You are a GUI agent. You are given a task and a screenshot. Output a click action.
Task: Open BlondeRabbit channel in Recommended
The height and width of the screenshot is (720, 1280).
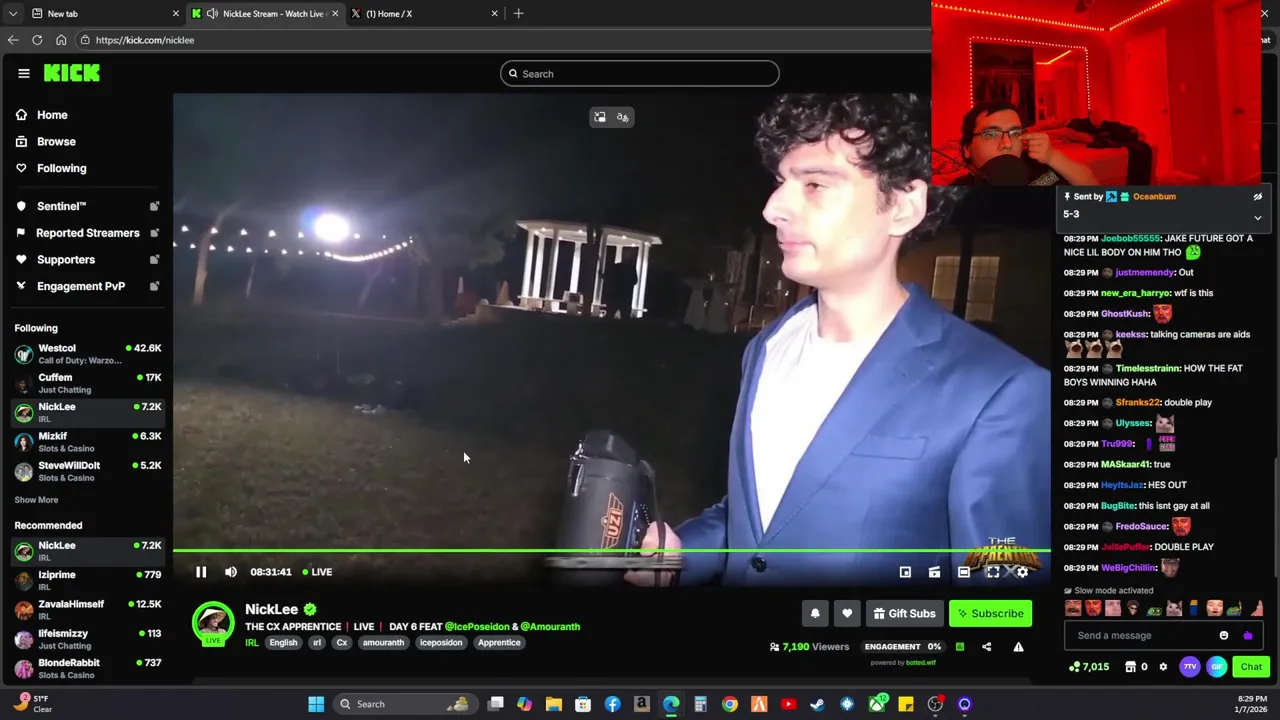point(87,668)
